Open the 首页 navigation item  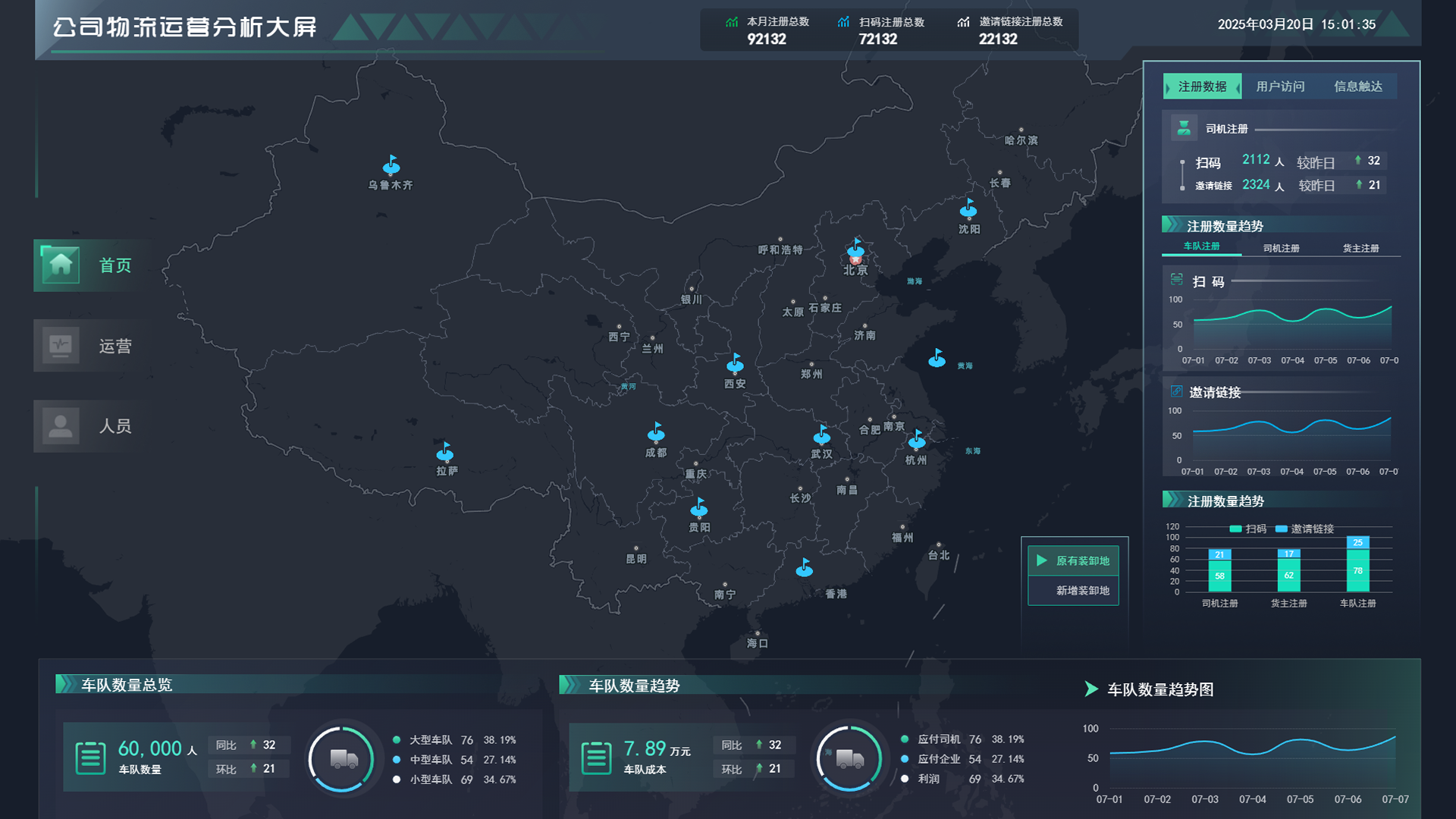tap(91, 265)
